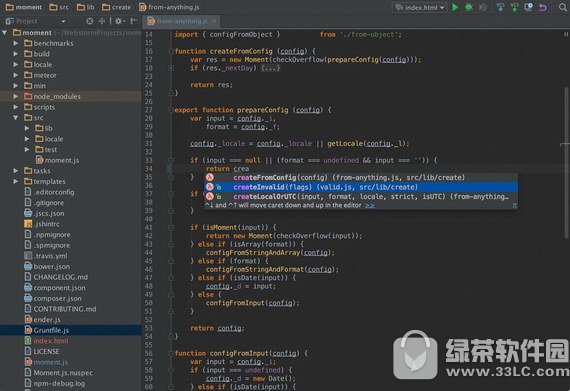
Task: Open Search Everywhere magnifier icon
Action: point(562,7)
